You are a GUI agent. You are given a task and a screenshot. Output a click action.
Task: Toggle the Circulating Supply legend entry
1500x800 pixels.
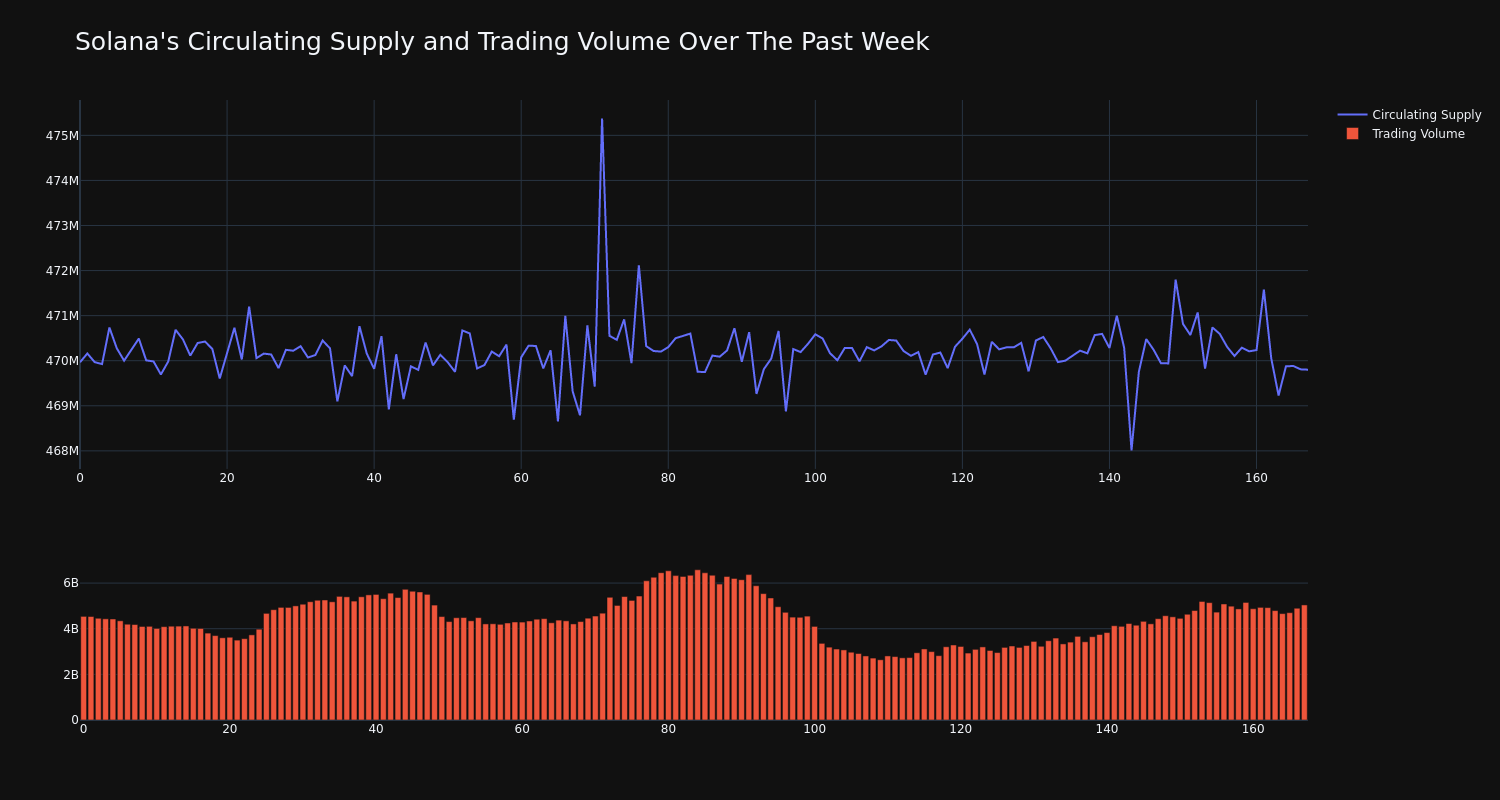[x=1409, y=115]
